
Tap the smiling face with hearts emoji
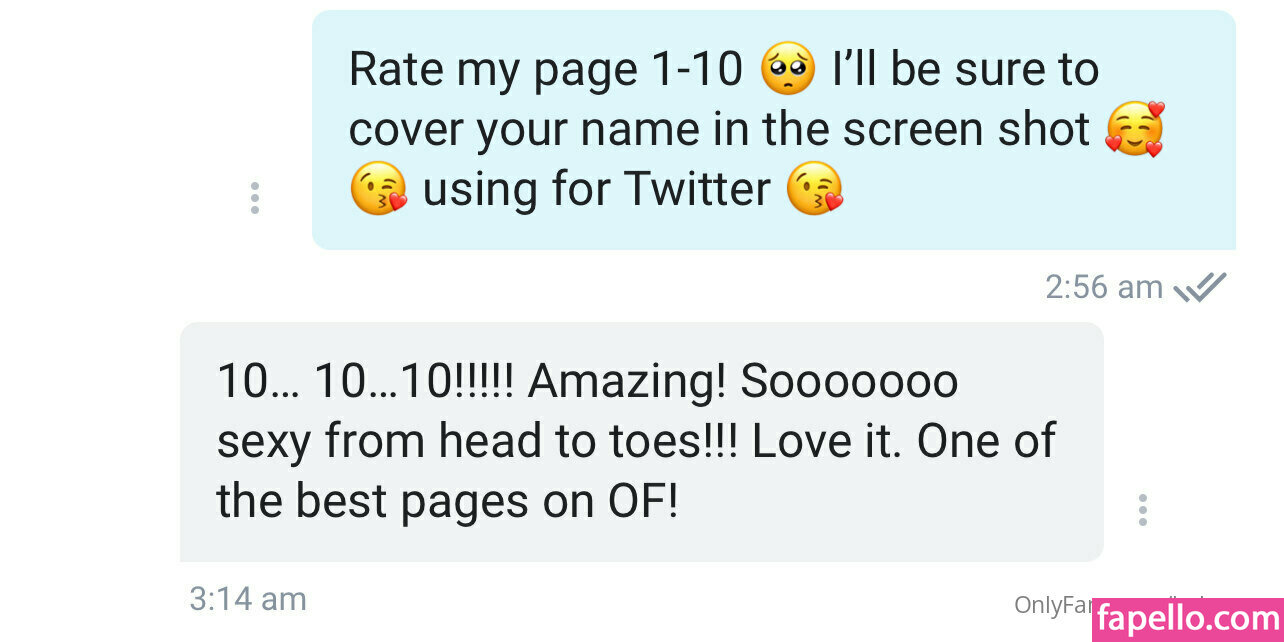click(x=1134, y=129)
